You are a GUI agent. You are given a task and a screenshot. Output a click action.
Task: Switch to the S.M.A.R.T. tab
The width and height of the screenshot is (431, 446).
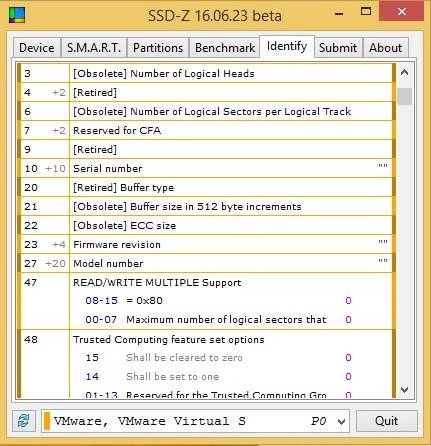[94, 48]
